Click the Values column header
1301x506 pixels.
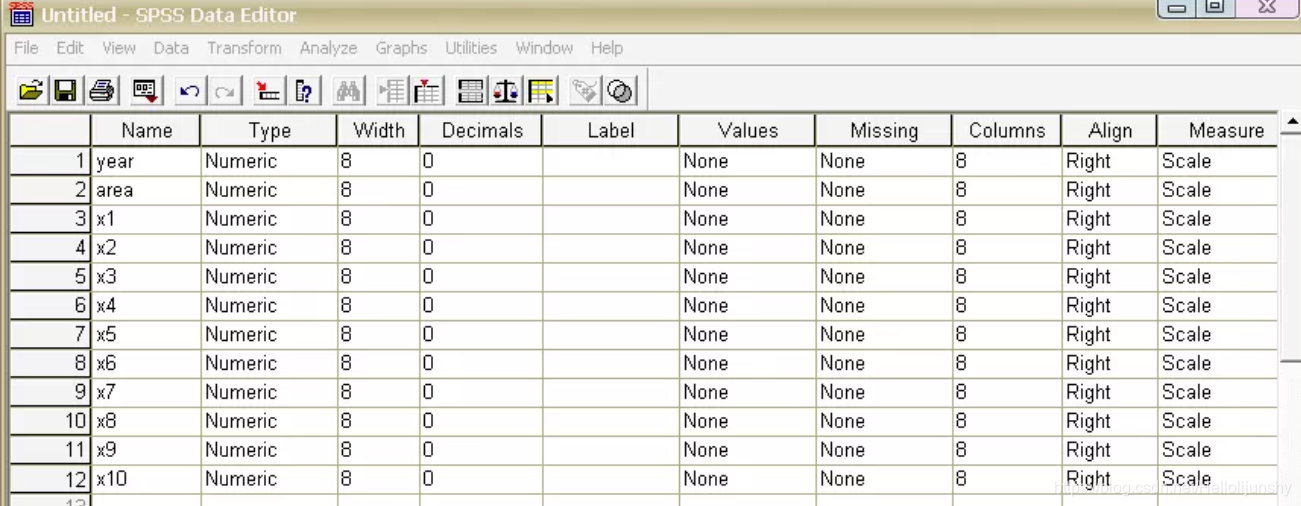pos(747,131)
